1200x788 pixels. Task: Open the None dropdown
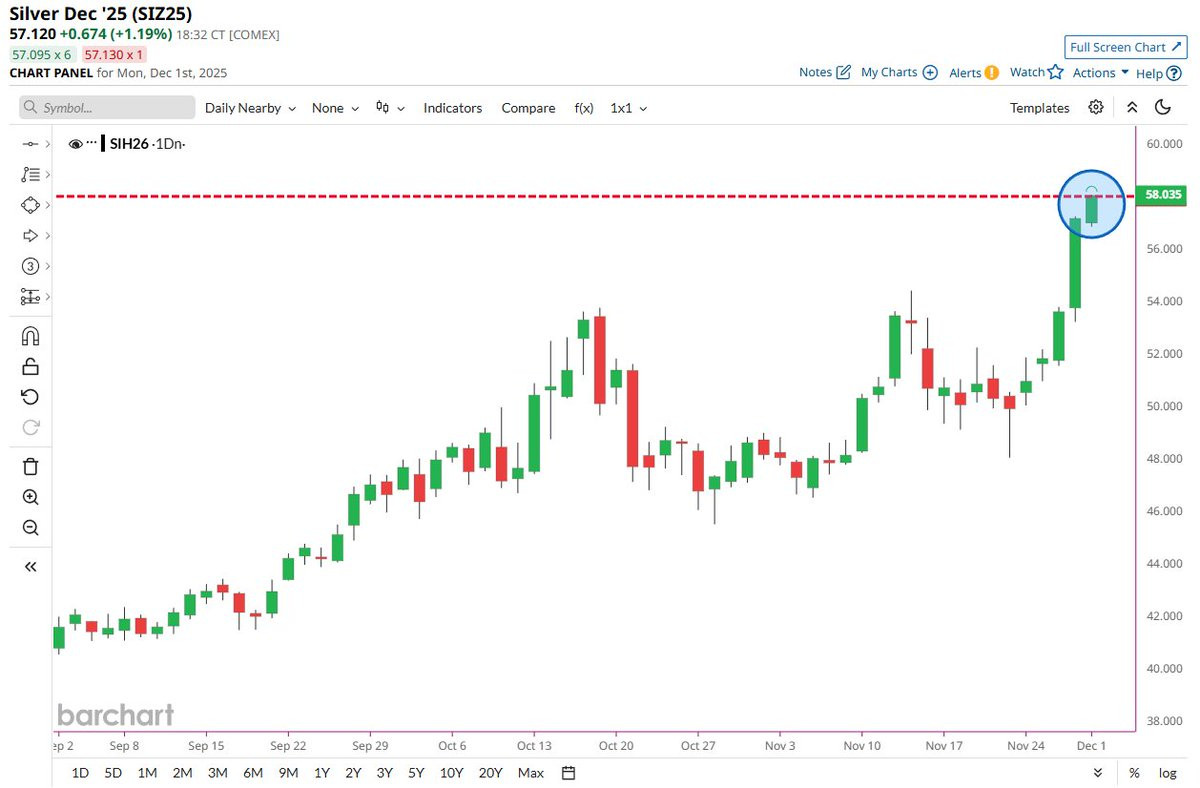point(334,108)
